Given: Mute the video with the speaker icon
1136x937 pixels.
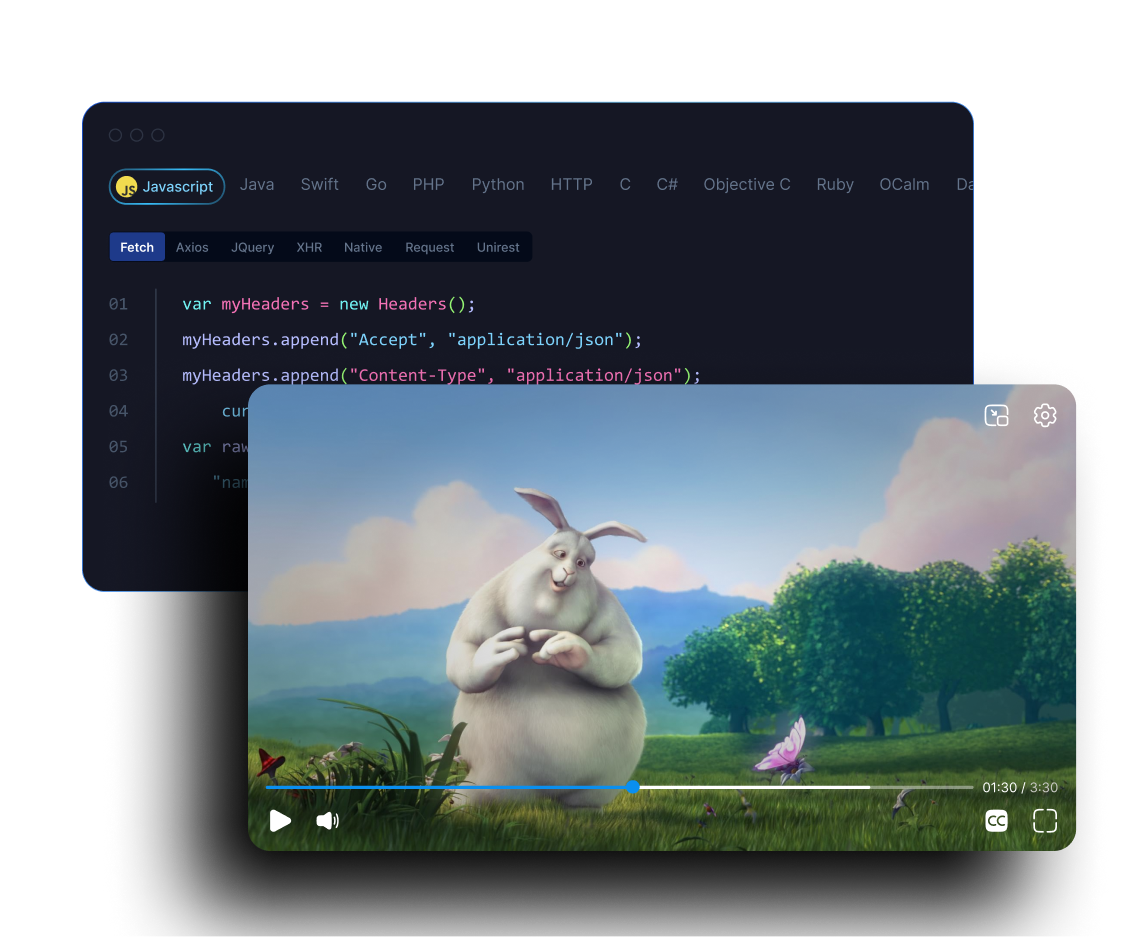Looking at the screenshot, I should pos(327,820).
